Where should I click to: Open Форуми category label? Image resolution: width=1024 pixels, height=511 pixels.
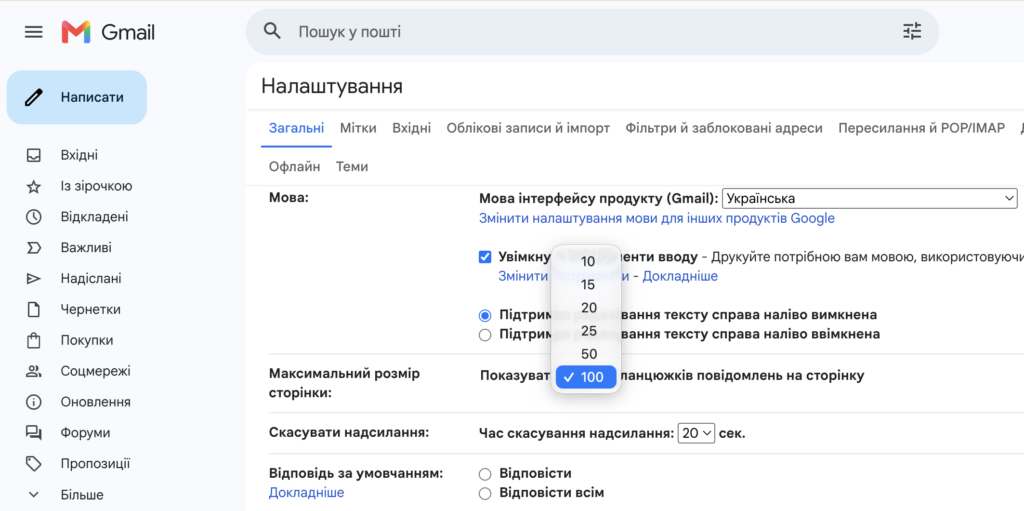click(x=86, y=433)
